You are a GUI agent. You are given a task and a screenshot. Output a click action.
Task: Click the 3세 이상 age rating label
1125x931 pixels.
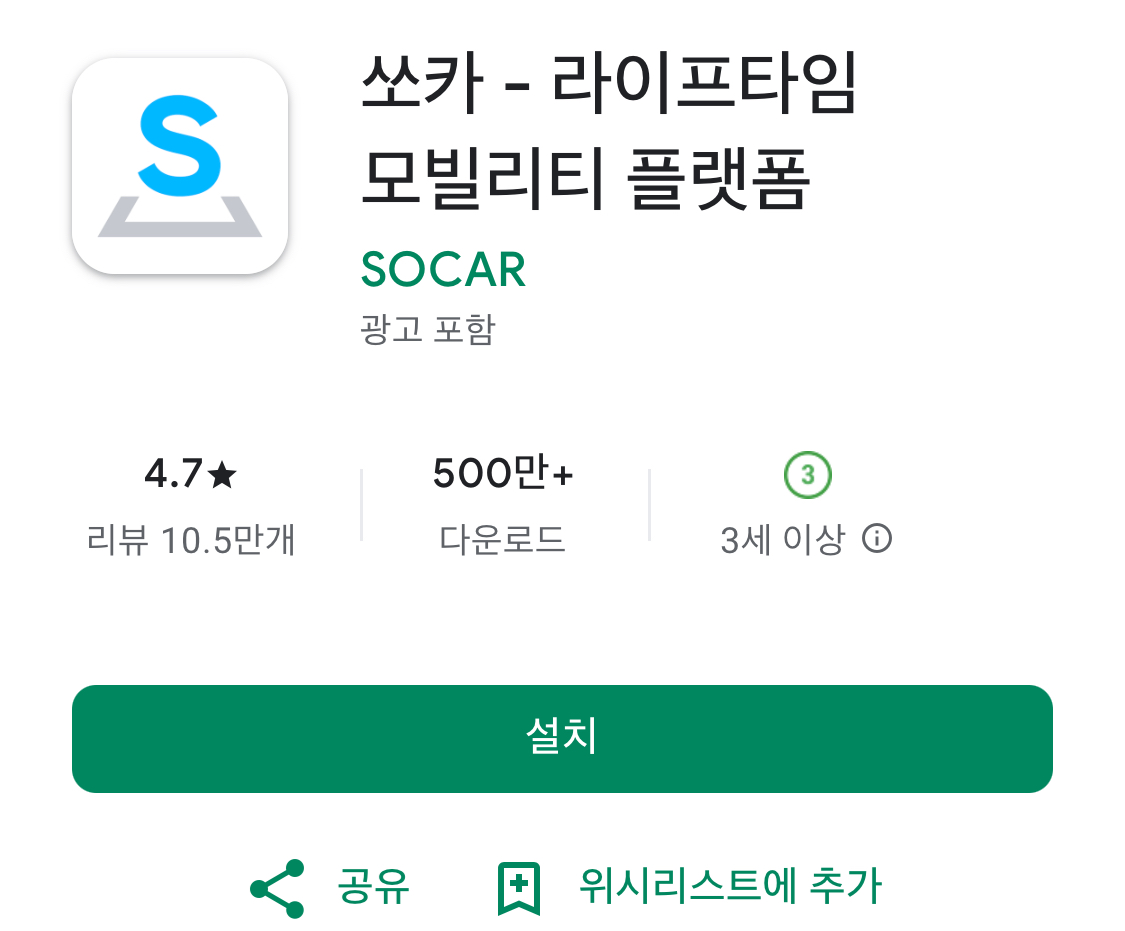click(x=783, y=539)
